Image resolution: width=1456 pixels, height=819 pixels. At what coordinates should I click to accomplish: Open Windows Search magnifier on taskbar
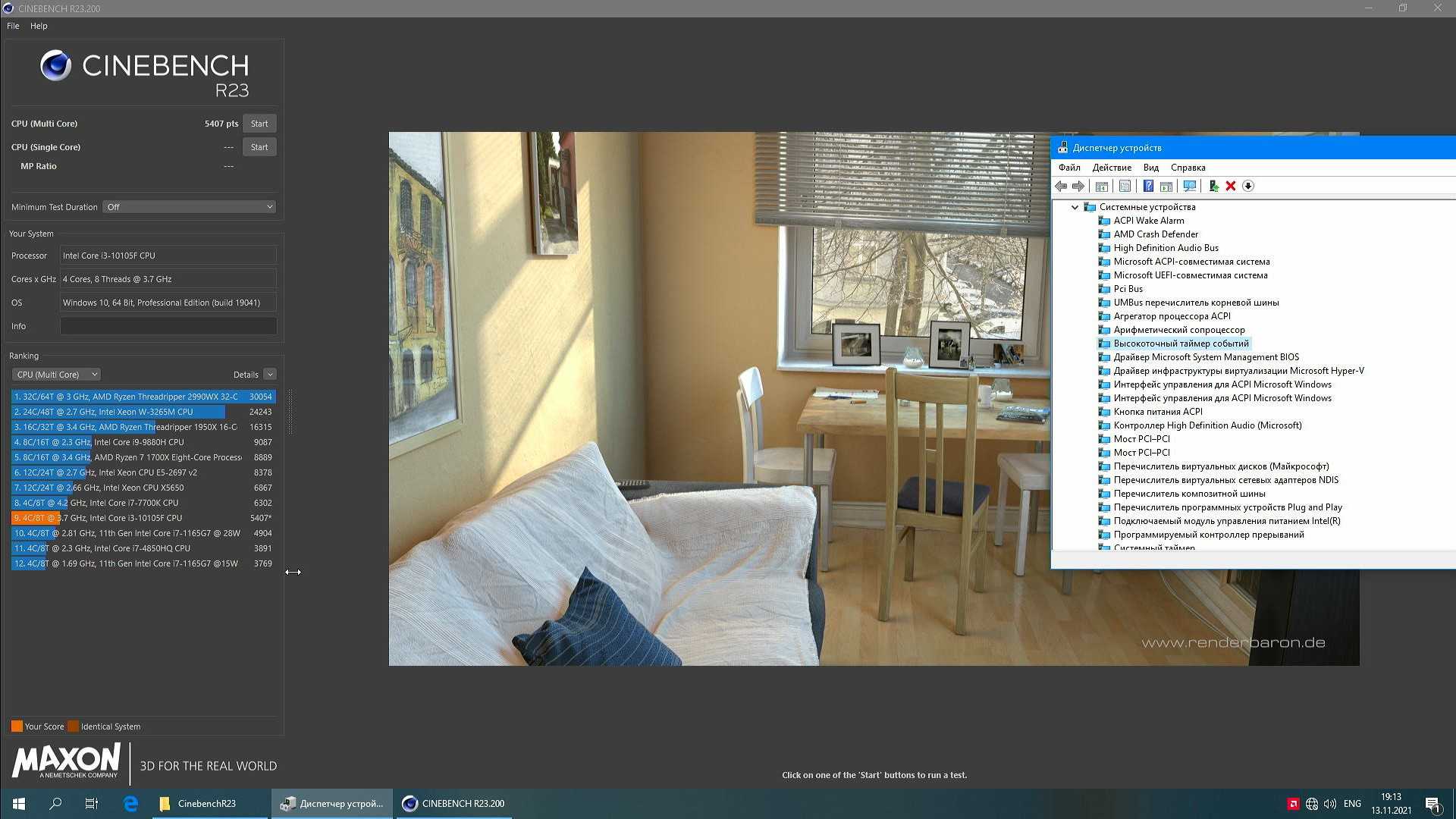(55, 804)
